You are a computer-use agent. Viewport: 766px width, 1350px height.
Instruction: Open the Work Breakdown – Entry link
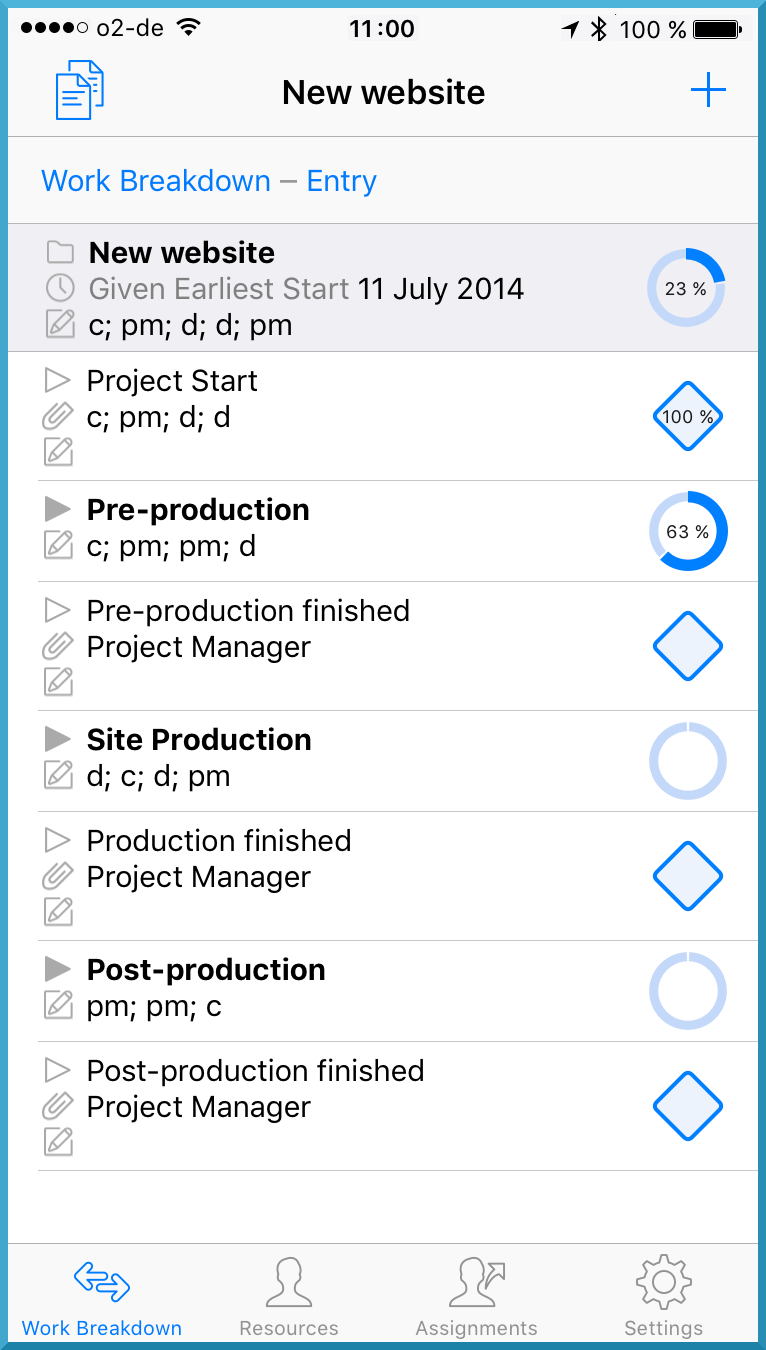[209, 181]
